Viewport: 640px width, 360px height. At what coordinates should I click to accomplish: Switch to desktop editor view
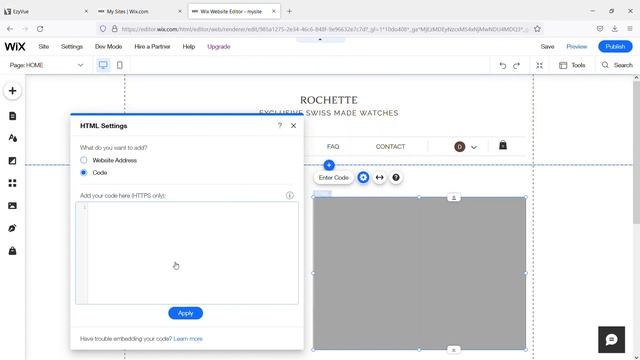pos(103,65)
